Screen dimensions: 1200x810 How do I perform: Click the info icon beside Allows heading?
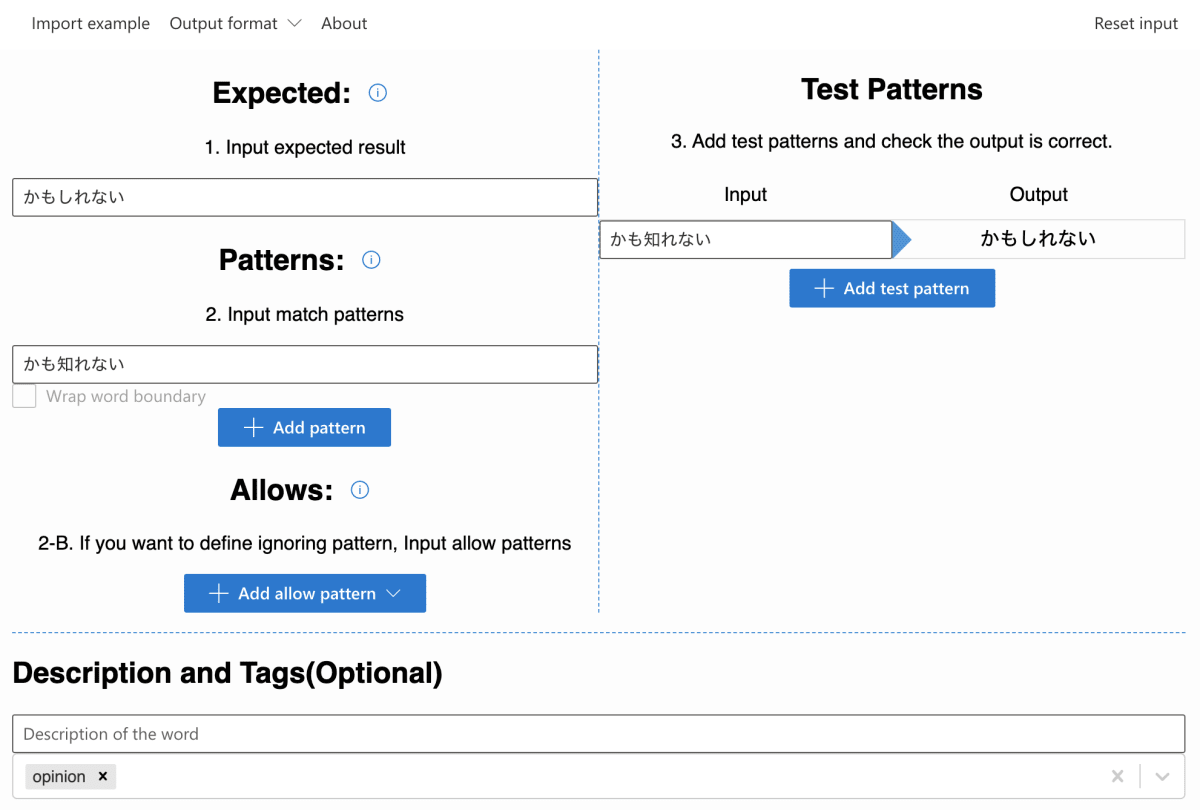(x=360, y=490)
